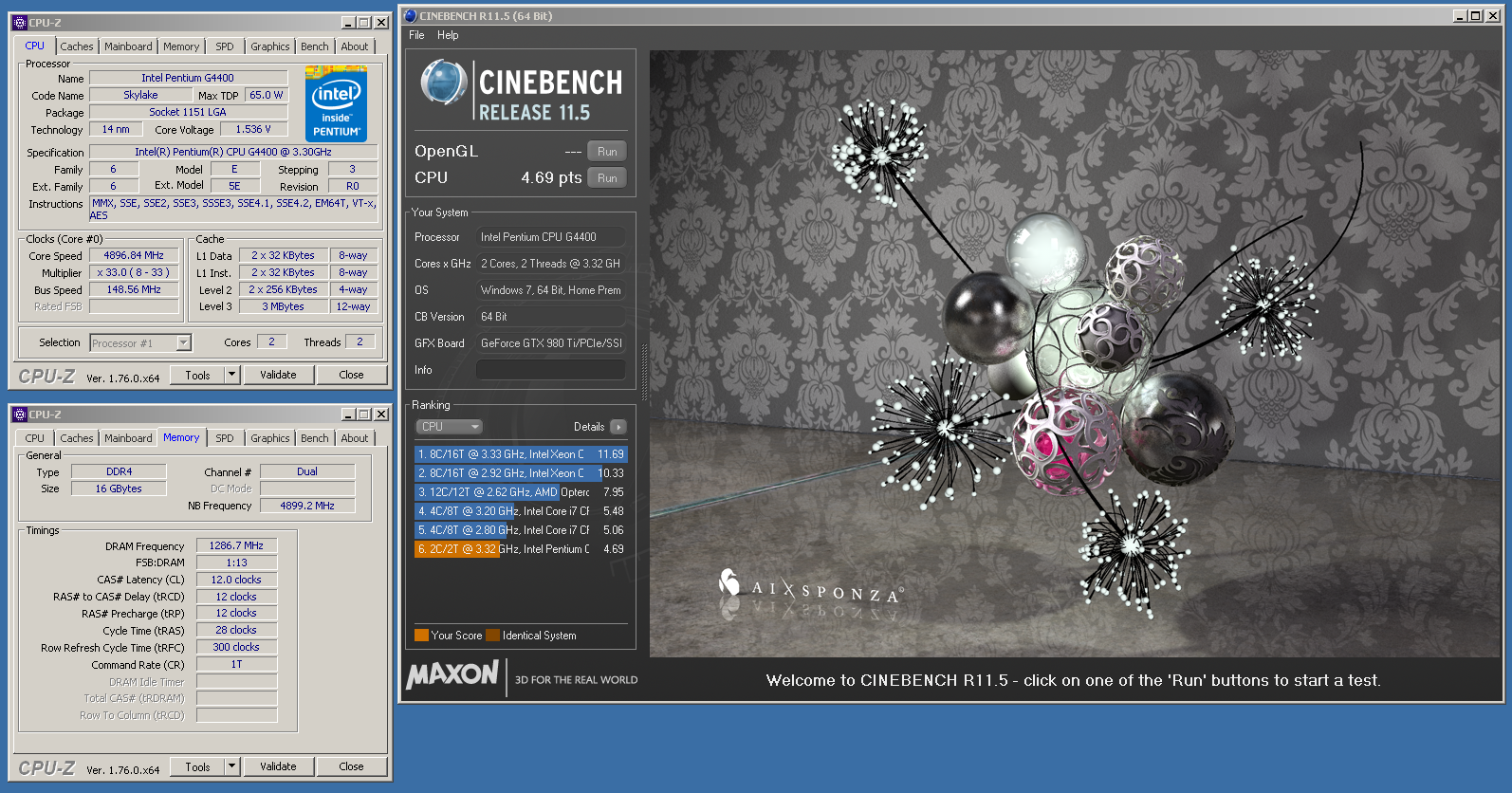Minimize the Cinebench window

1460,15
